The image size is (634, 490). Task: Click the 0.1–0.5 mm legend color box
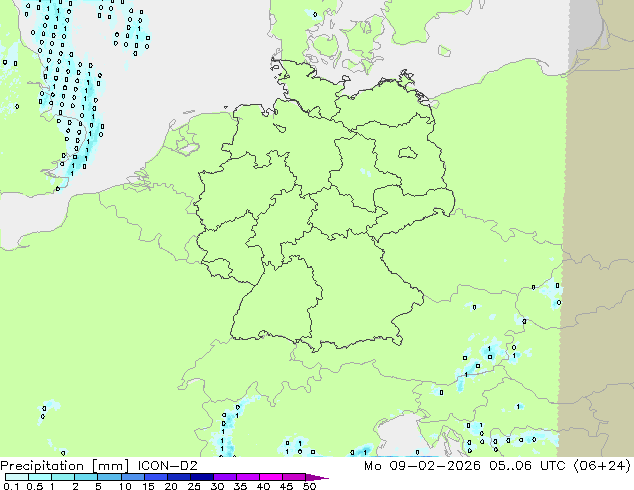(17, 477)
